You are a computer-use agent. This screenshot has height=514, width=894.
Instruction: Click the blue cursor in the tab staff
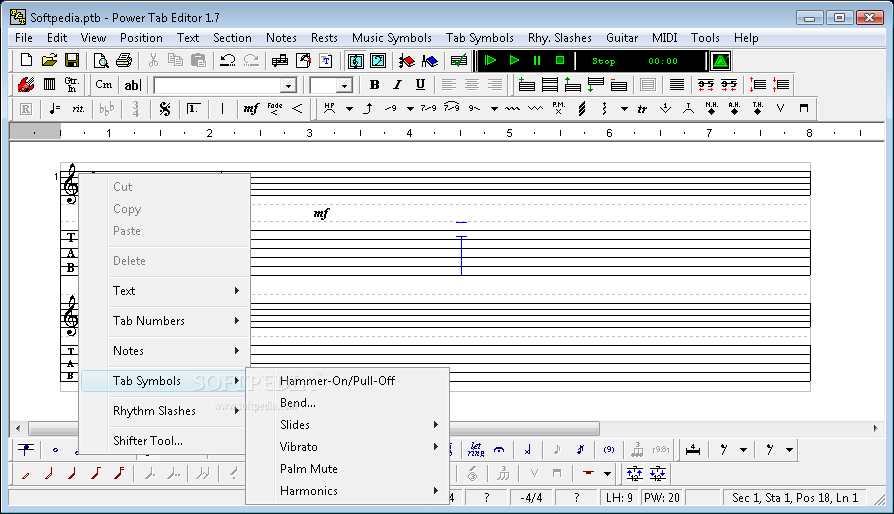coord(461,254)
